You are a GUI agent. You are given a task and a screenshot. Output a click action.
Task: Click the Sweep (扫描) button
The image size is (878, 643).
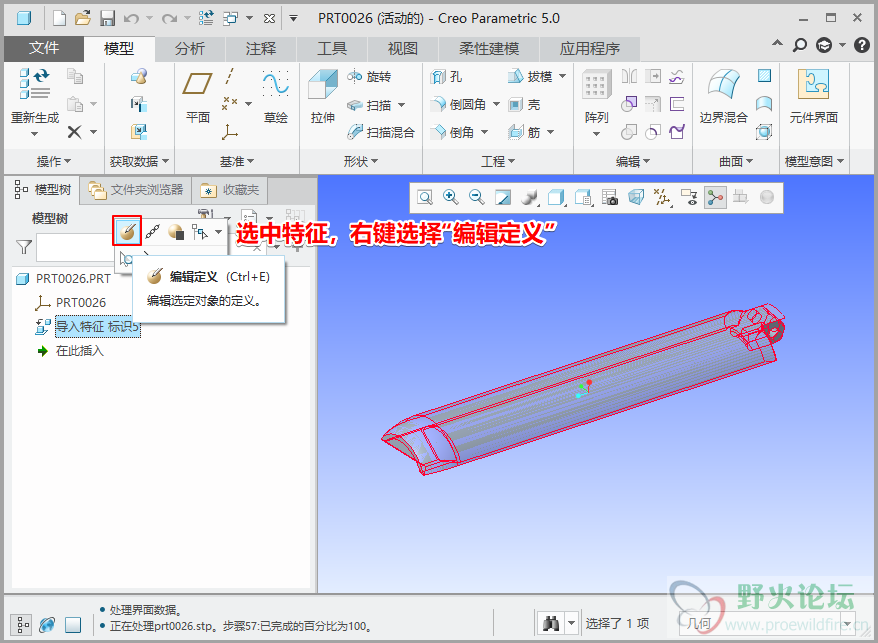pos(369,104)
